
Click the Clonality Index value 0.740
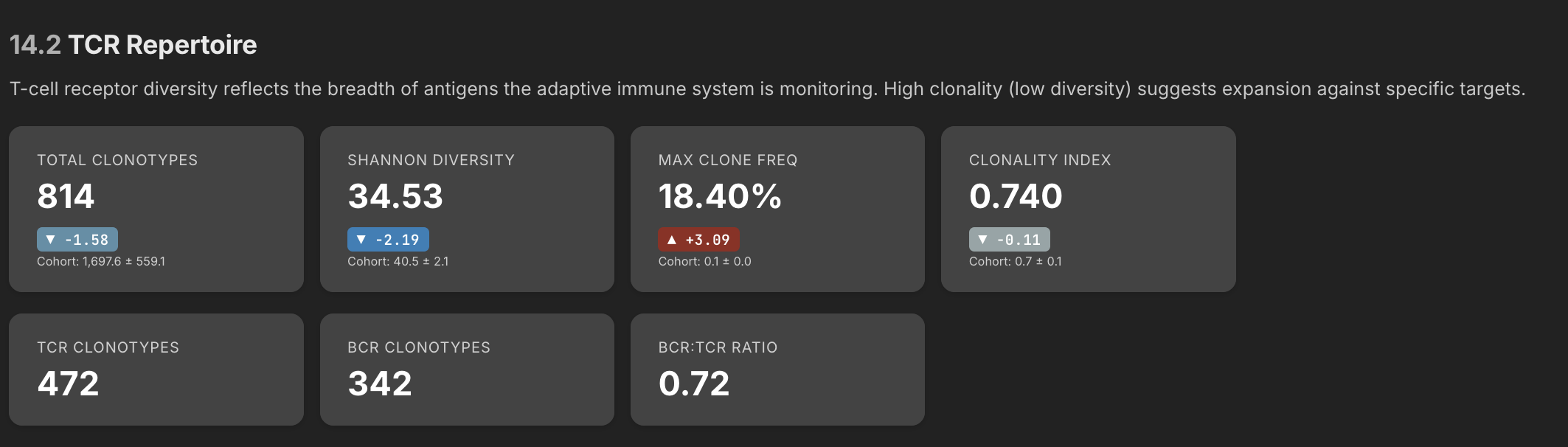[1016, 196]
